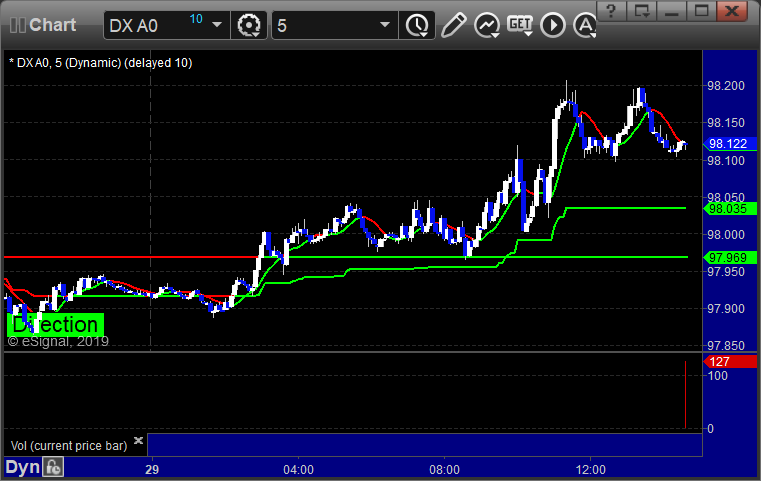
Task: Minimize the chart window
Action: coord(672,11)
